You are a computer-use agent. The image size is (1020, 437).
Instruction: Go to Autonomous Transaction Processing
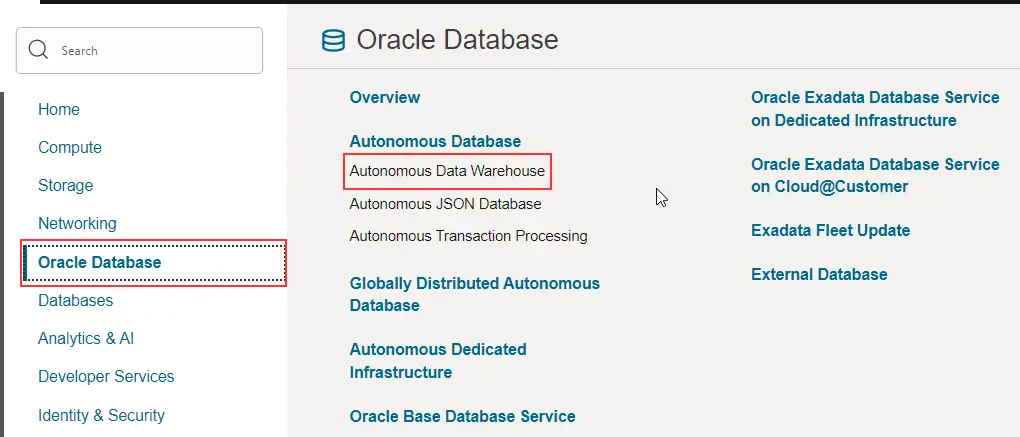(468, 236)
